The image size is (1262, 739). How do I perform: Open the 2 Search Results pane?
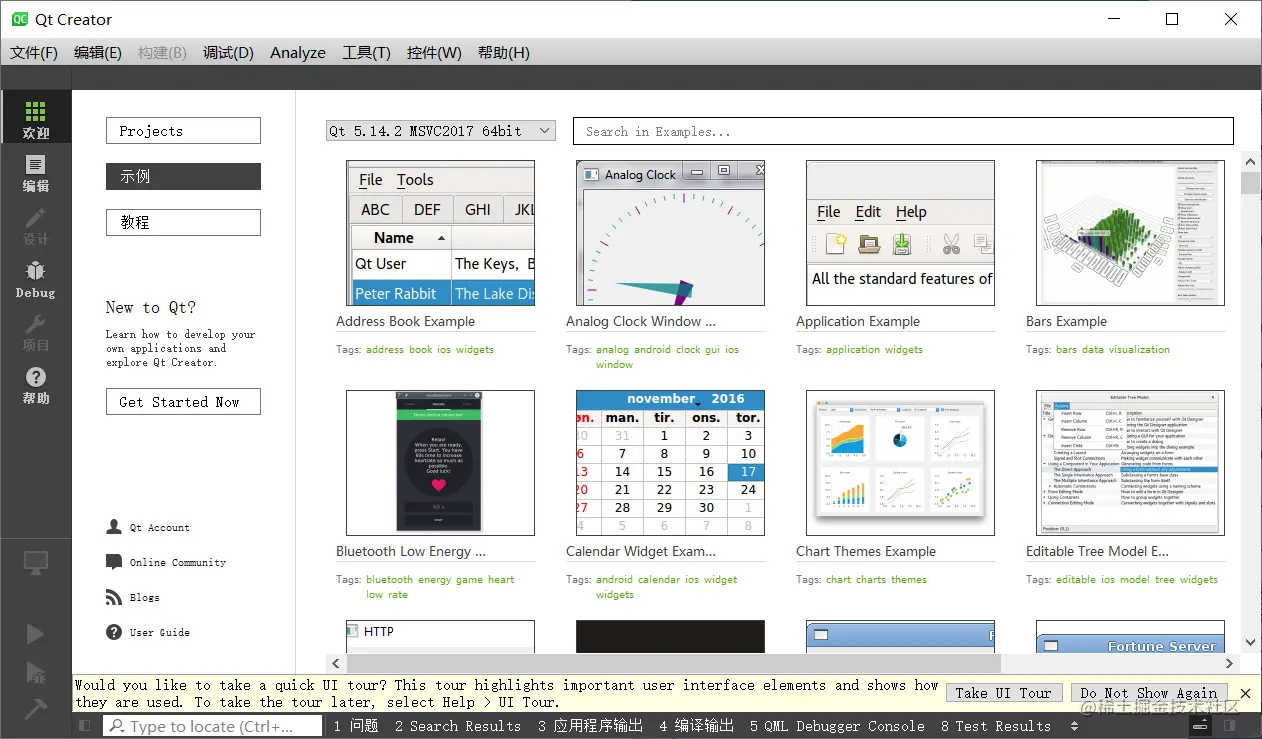pyautogui.click(x=457, y=727)
